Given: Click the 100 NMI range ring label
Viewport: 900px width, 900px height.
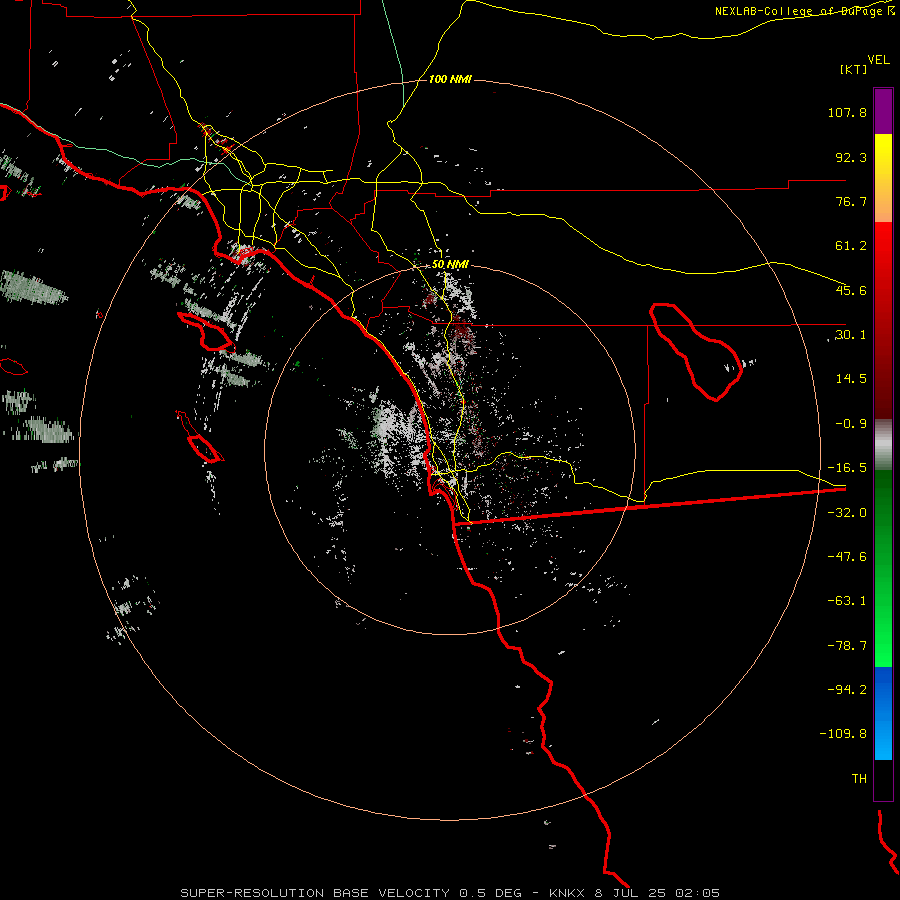Looking at the screenshot, I should (450, 79).
